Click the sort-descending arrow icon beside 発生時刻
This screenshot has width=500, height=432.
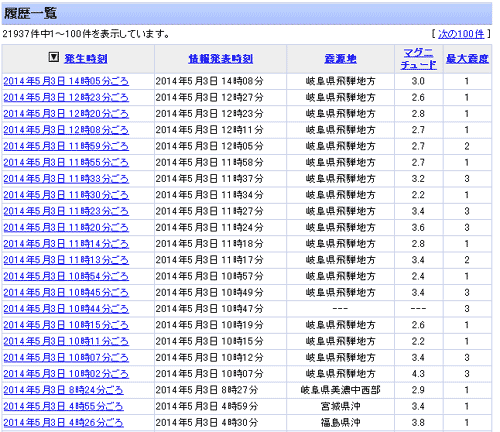pyautogui.click(x=54, y=57)
